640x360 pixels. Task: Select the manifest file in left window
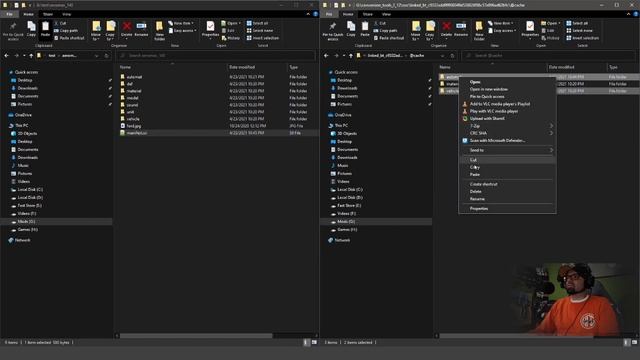click(137, 133)
